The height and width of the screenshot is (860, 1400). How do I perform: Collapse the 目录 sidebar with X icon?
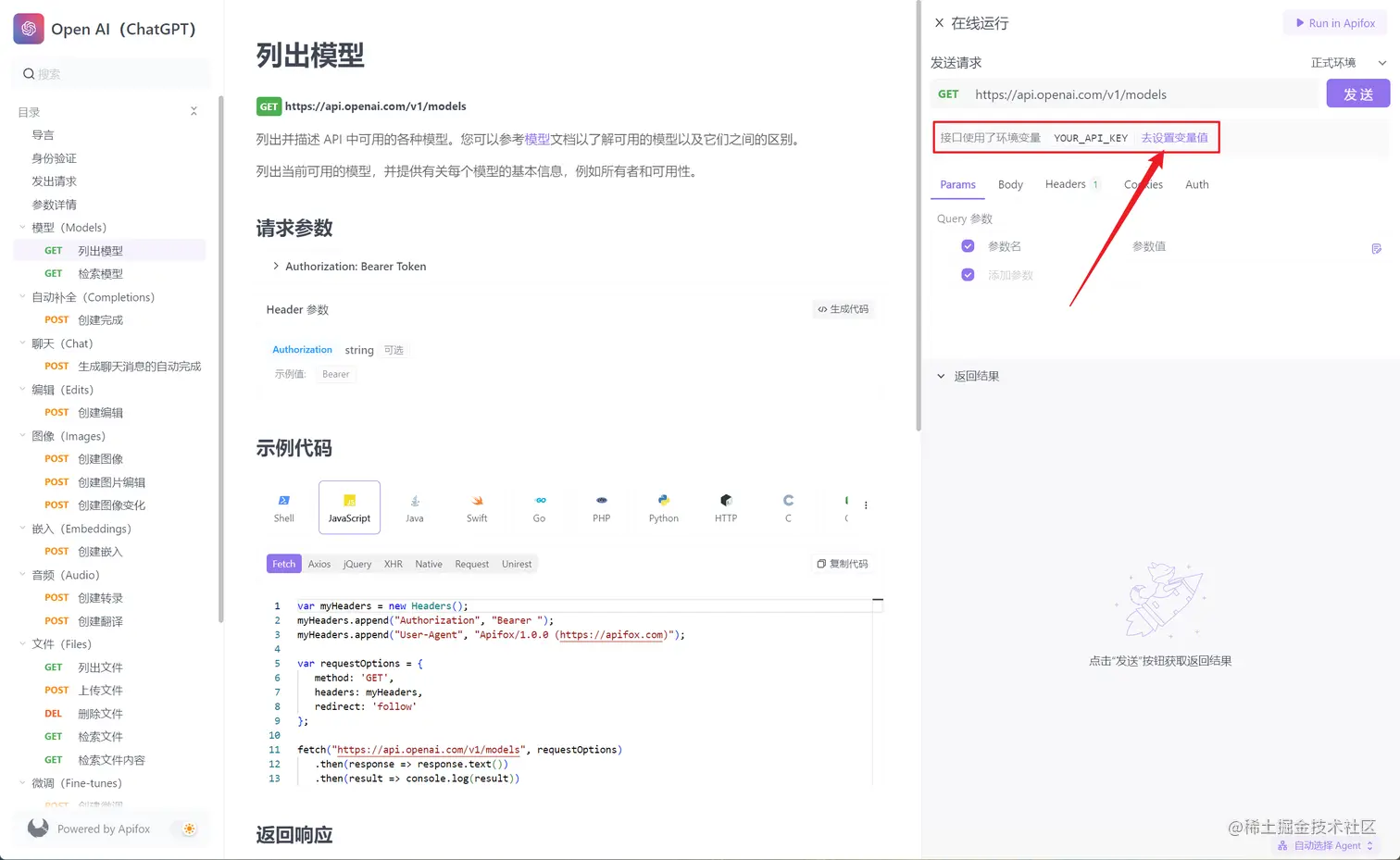coord(194,111)
